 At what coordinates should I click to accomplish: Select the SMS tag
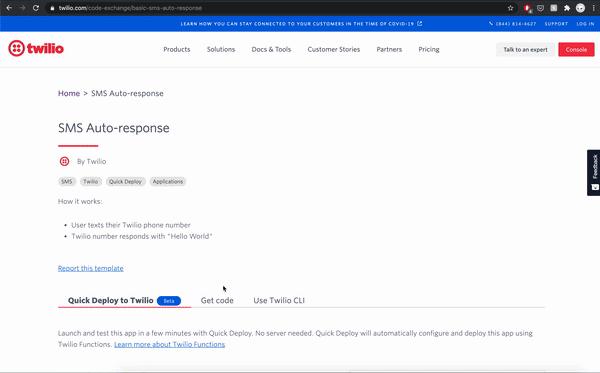click(67, 182)
